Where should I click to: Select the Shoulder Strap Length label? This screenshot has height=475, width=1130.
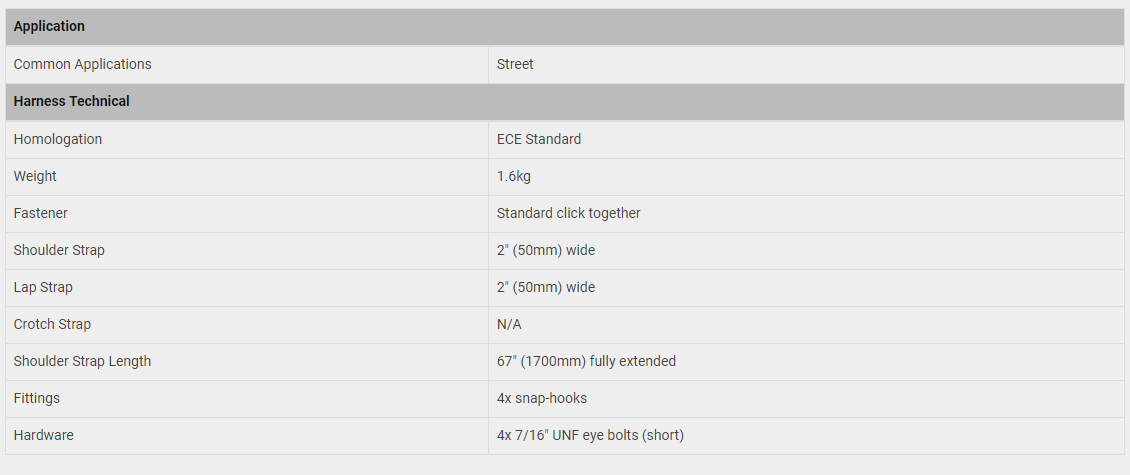coord(82,361)
